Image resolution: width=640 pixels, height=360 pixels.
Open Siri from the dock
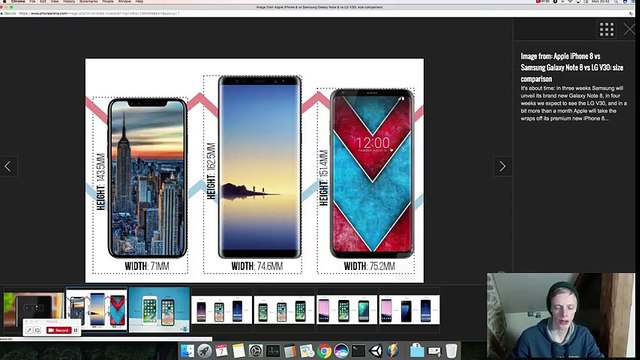[x=341, y=351]
